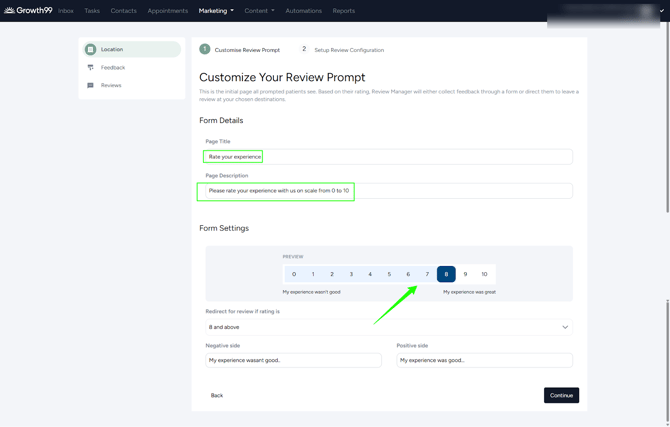
Task: Select rating 10 in the preview scale
Action: point(484,274)
